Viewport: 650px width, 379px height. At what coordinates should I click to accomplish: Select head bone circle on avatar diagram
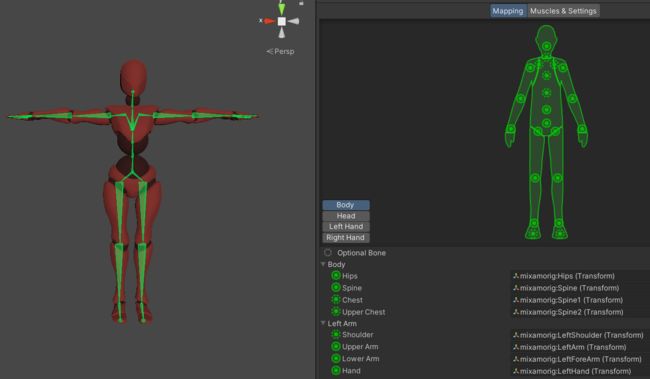(x=547, y=46)
